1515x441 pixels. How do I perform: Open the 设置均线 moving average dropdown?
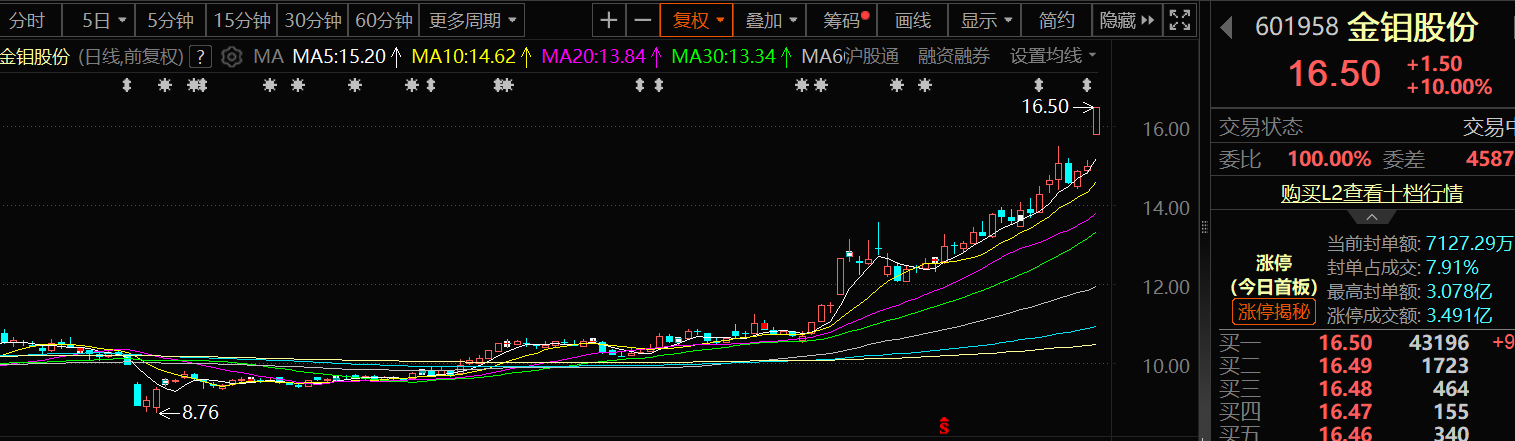tap(1052, 56)
